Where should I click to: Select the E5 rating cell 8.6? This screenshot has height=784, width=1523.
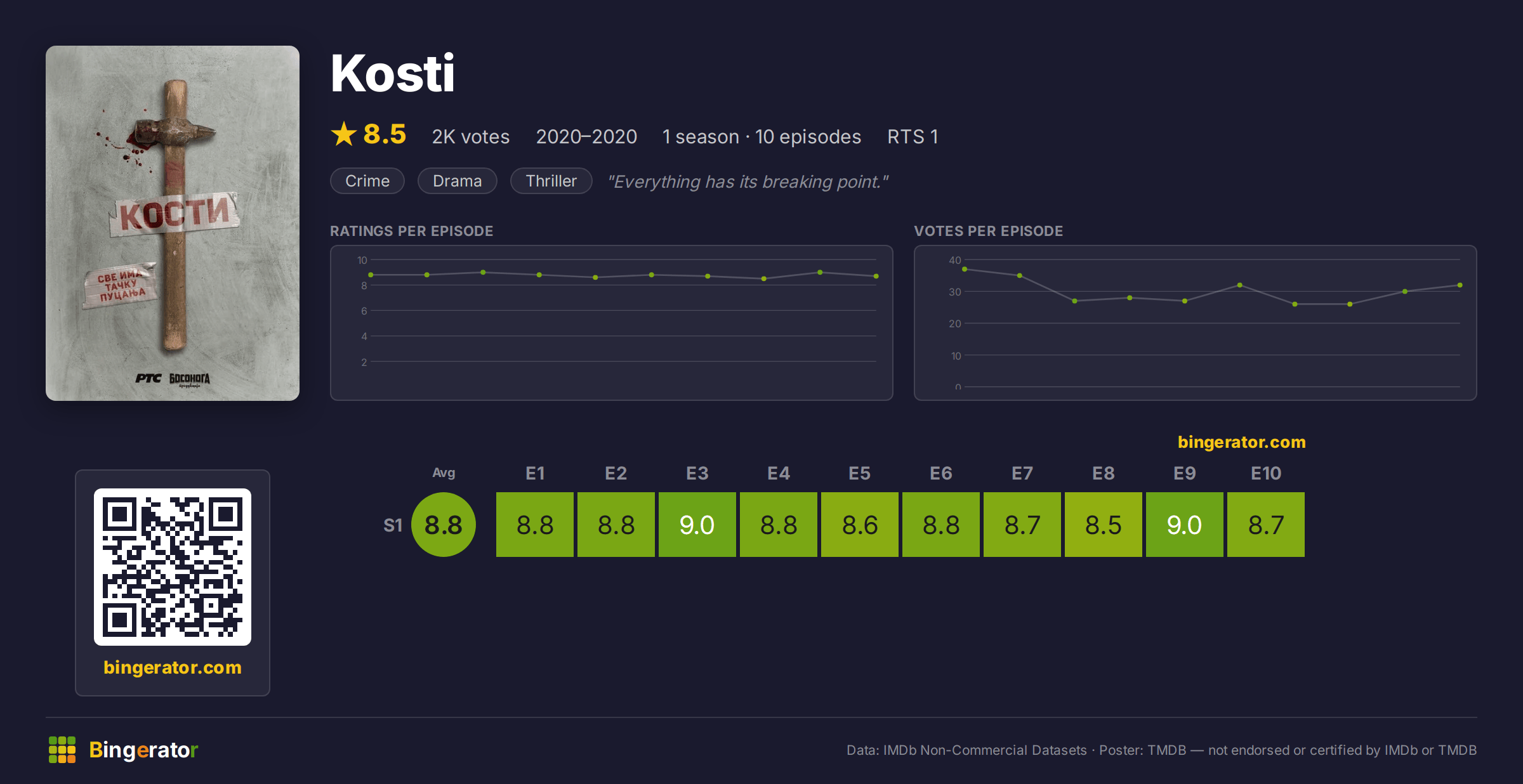[x=860, y=525]
